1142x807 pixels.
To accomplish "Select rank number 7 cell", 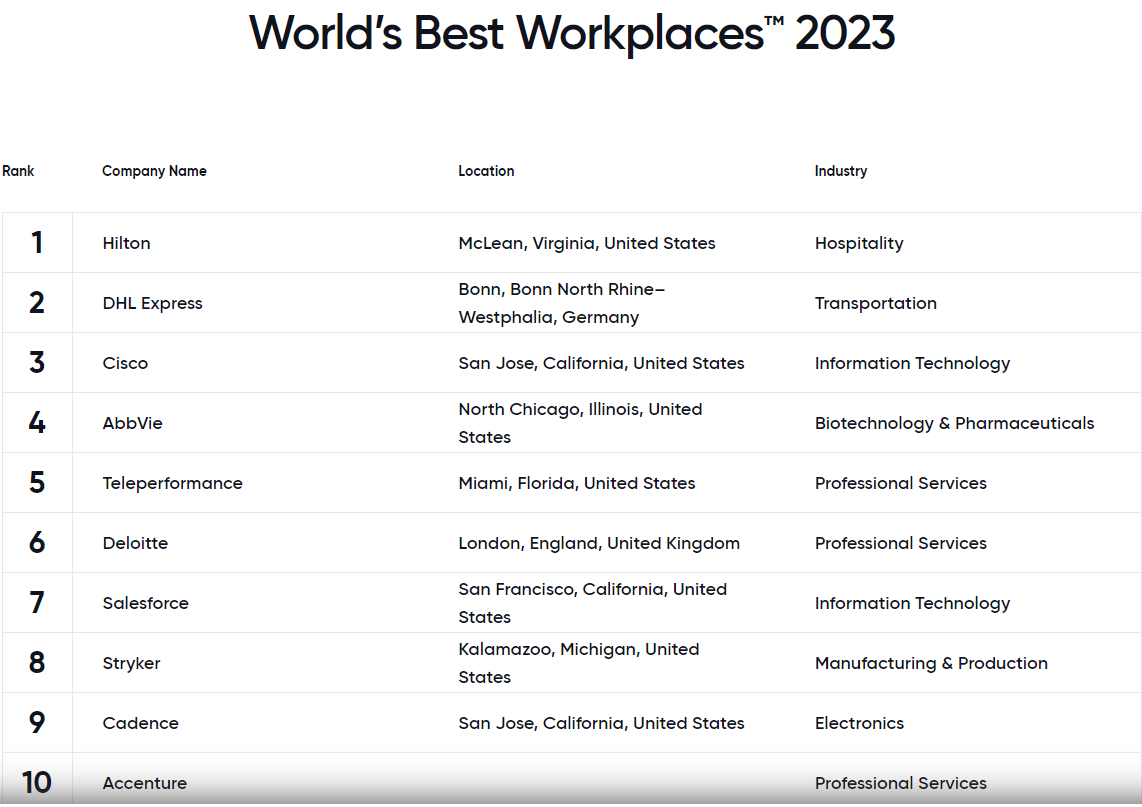I will coord(37,602).
